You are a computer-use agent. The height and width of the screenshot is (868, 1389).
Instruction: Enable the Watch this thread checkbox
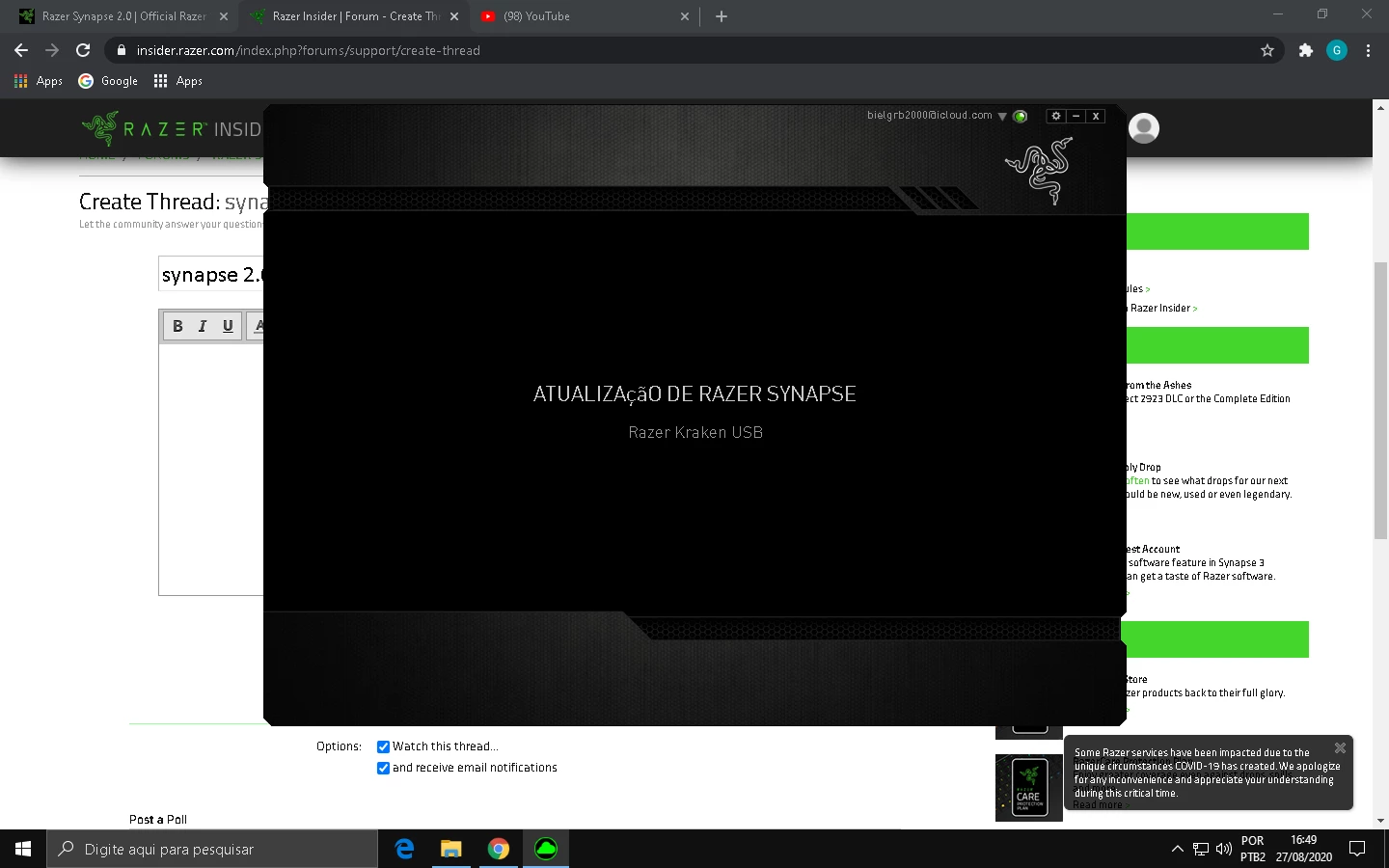(383, 746)
